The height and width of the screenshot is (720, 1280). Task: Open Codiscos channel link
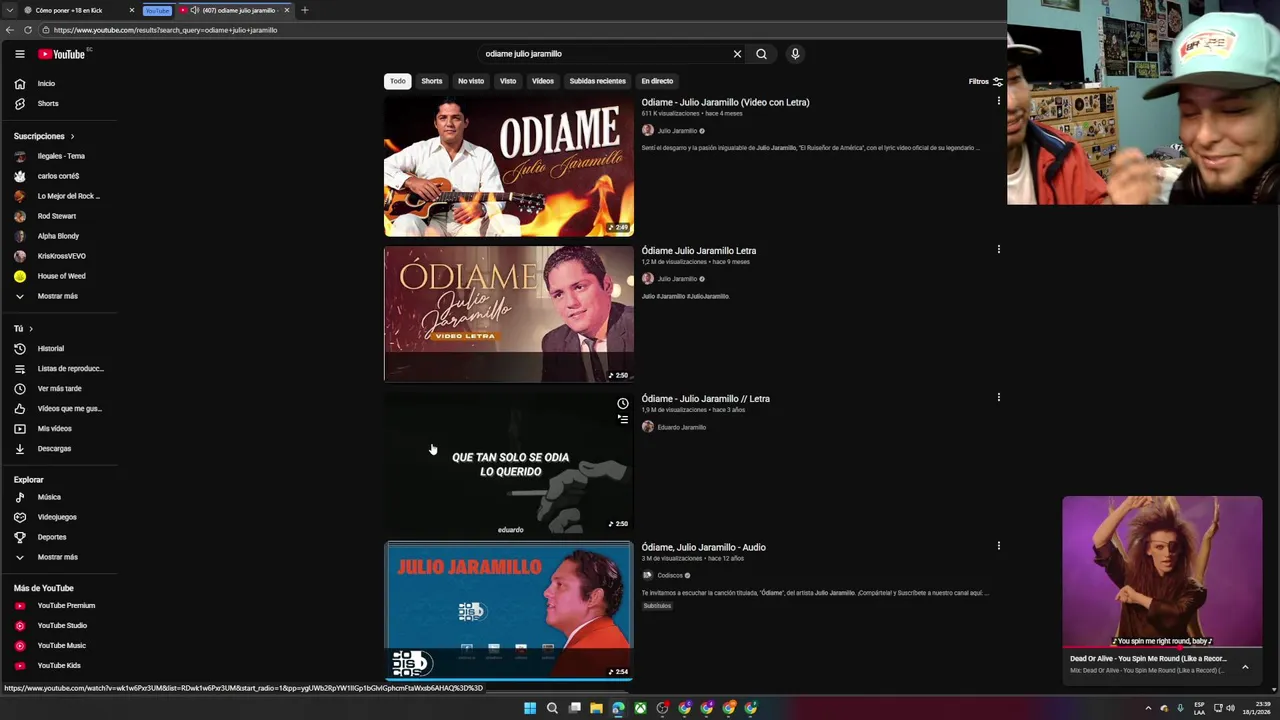670,575
